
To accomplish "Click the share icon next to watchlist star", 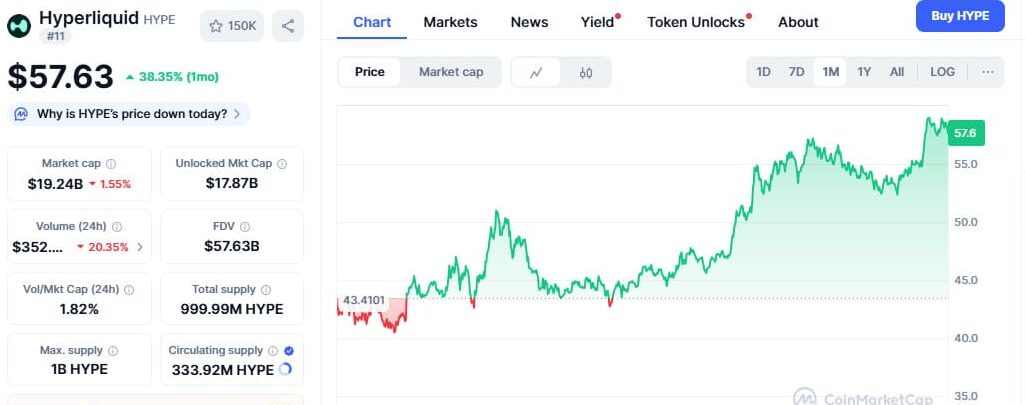I will pos(288,26).
